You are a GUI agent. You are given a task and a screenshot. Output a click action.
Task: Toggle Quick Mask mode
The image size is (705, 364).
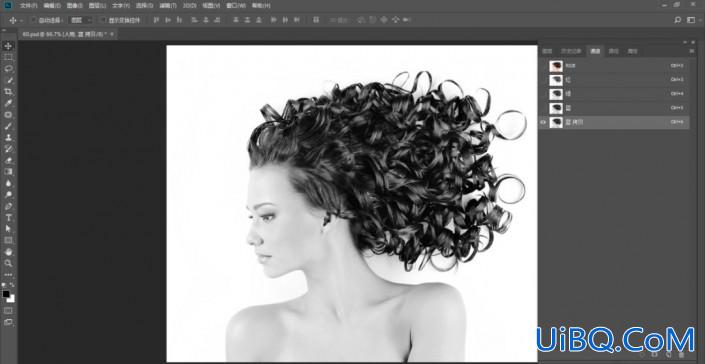[x=9, y=311]
